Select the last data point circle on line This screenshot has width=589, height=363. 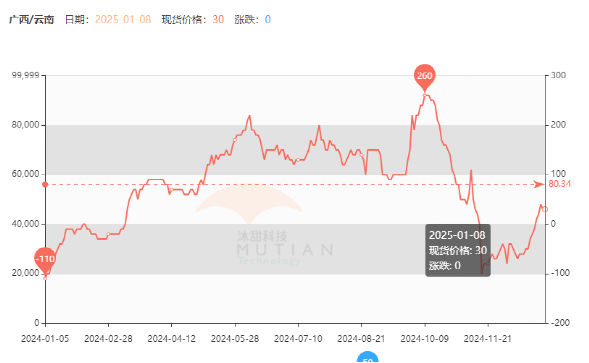coord(545,209)
